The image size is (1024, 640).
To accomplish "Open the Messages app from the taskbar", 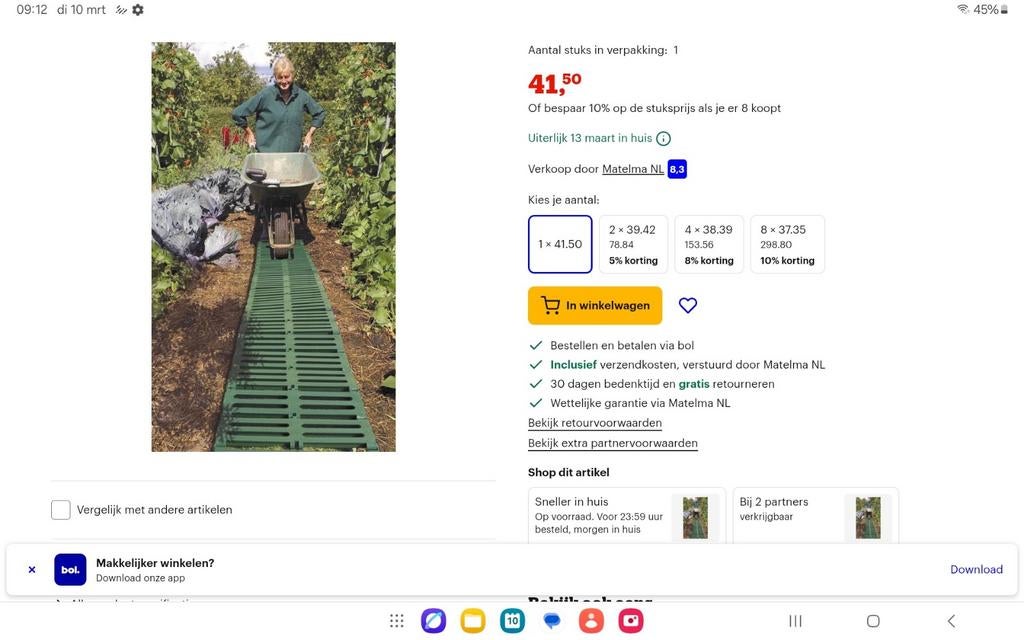I will pos(551,620).
